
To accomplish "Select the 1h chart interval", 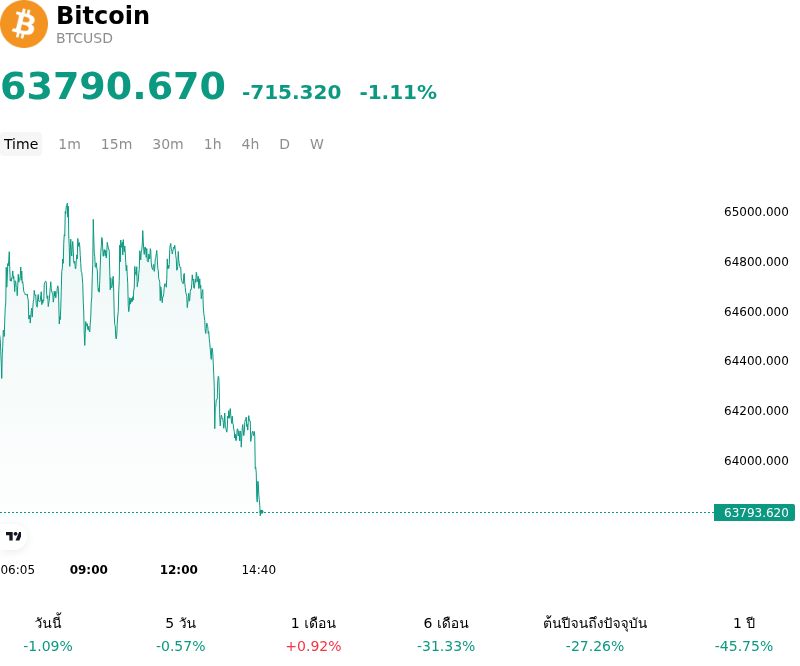I will coord(213,144).
